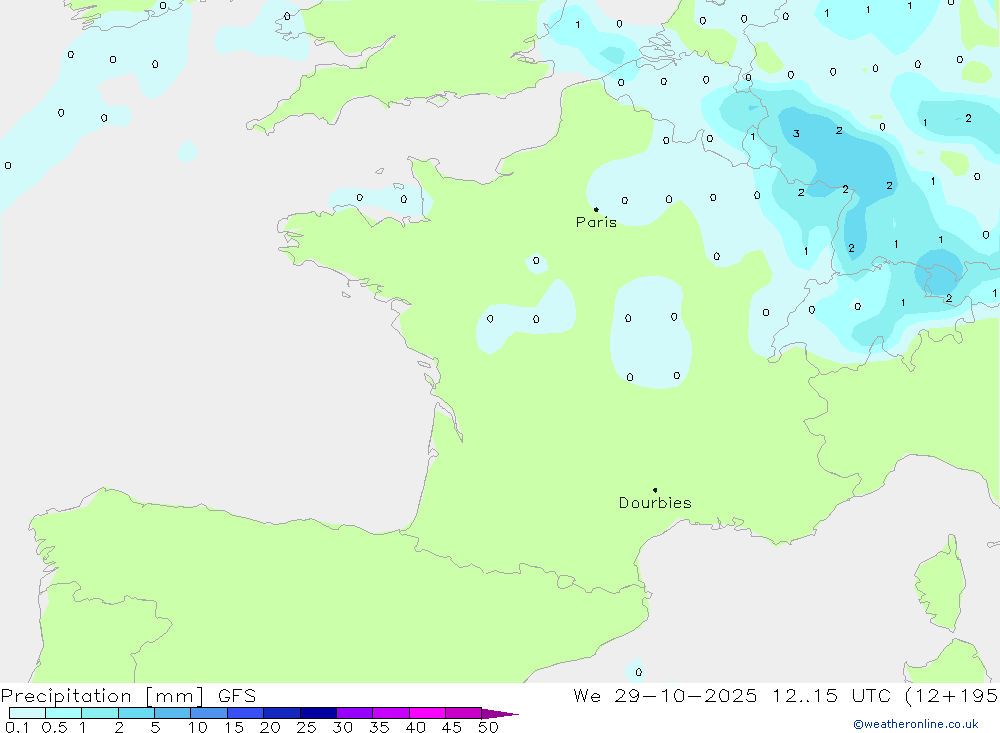Open the weatheronline.co.uk copyright link
This screenshot has height=733, width=1000.
(x=916, y=724)
